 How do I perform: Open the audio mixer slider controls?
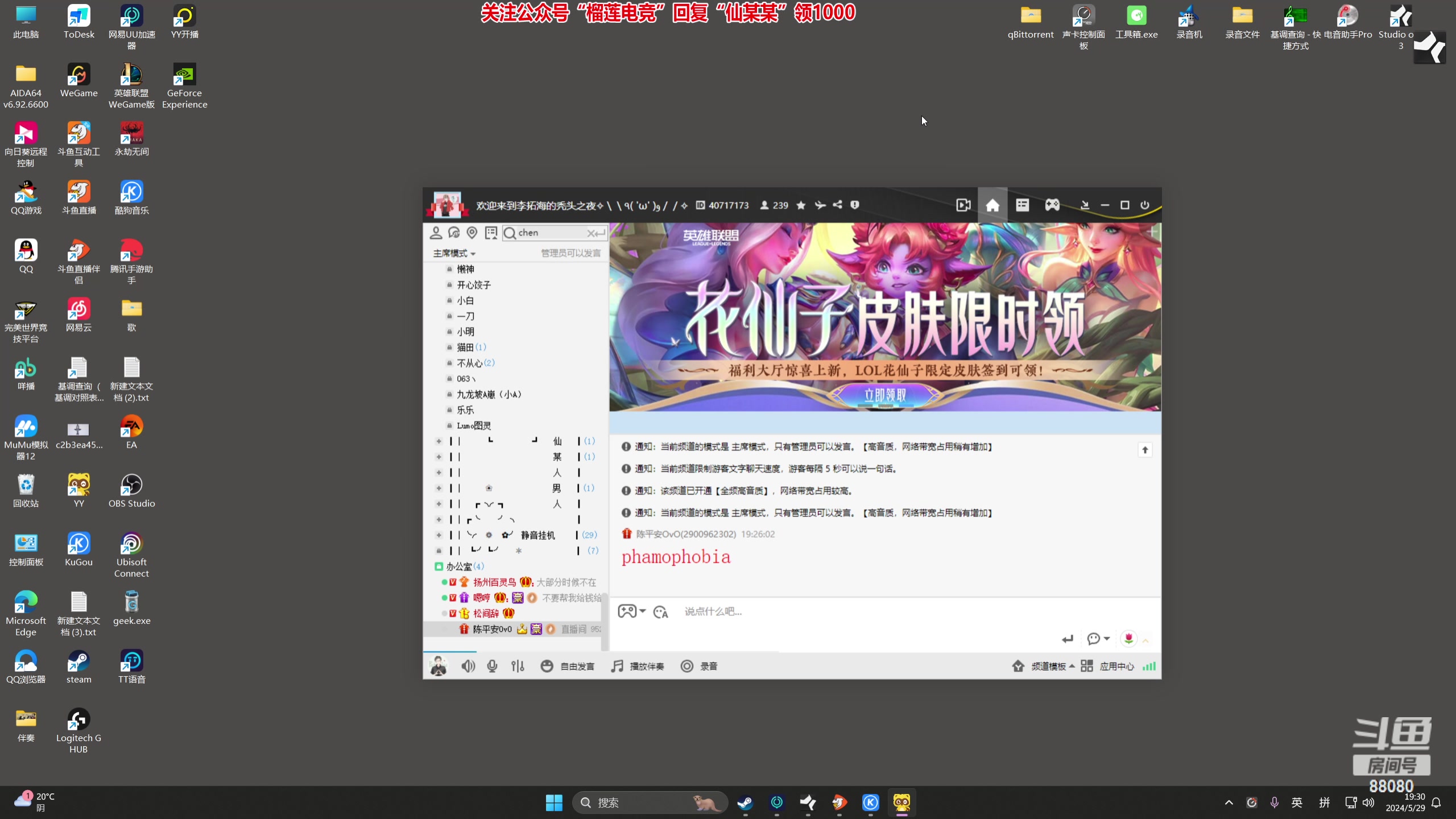coord(516,666)
